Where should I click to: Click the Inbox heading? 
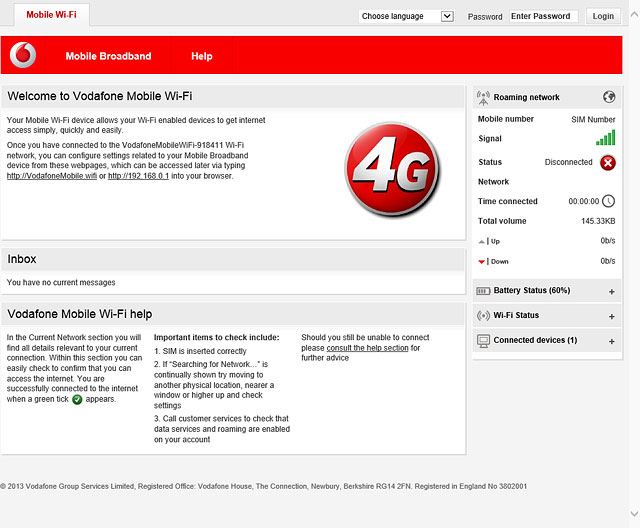(22, 259)
